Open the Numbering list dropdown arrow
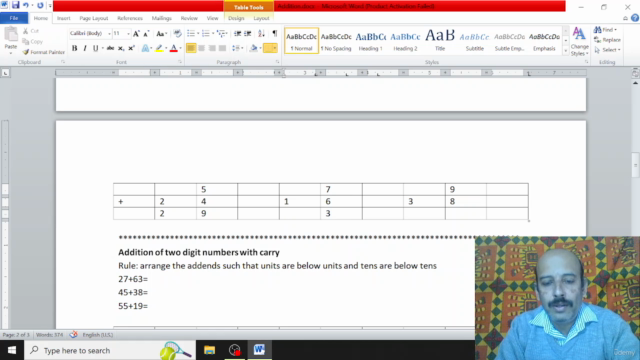The width and height of the screenshot is (640, 360). (213, 33)
